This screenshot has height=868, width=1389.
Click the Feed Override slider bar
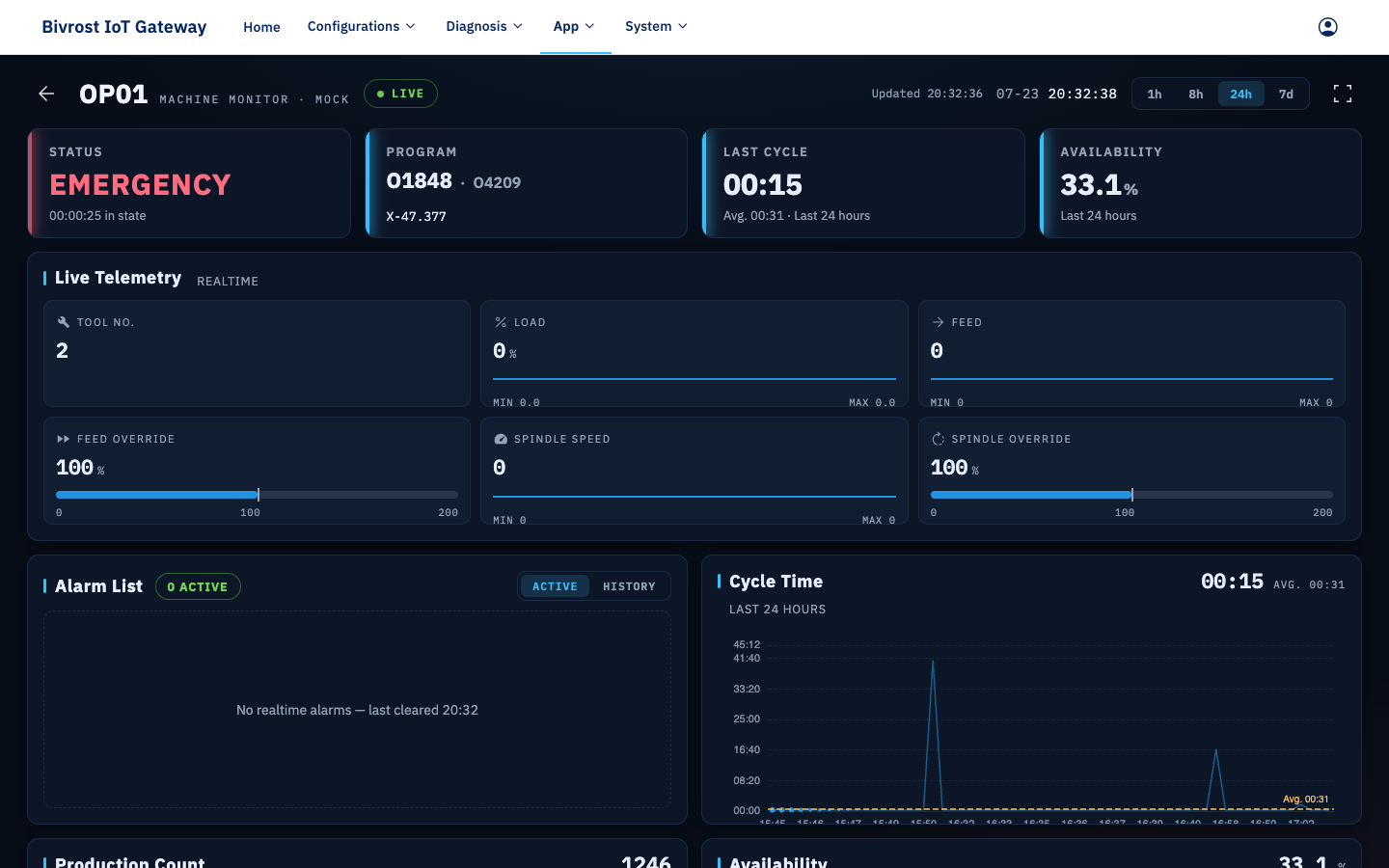coord(258,495)
